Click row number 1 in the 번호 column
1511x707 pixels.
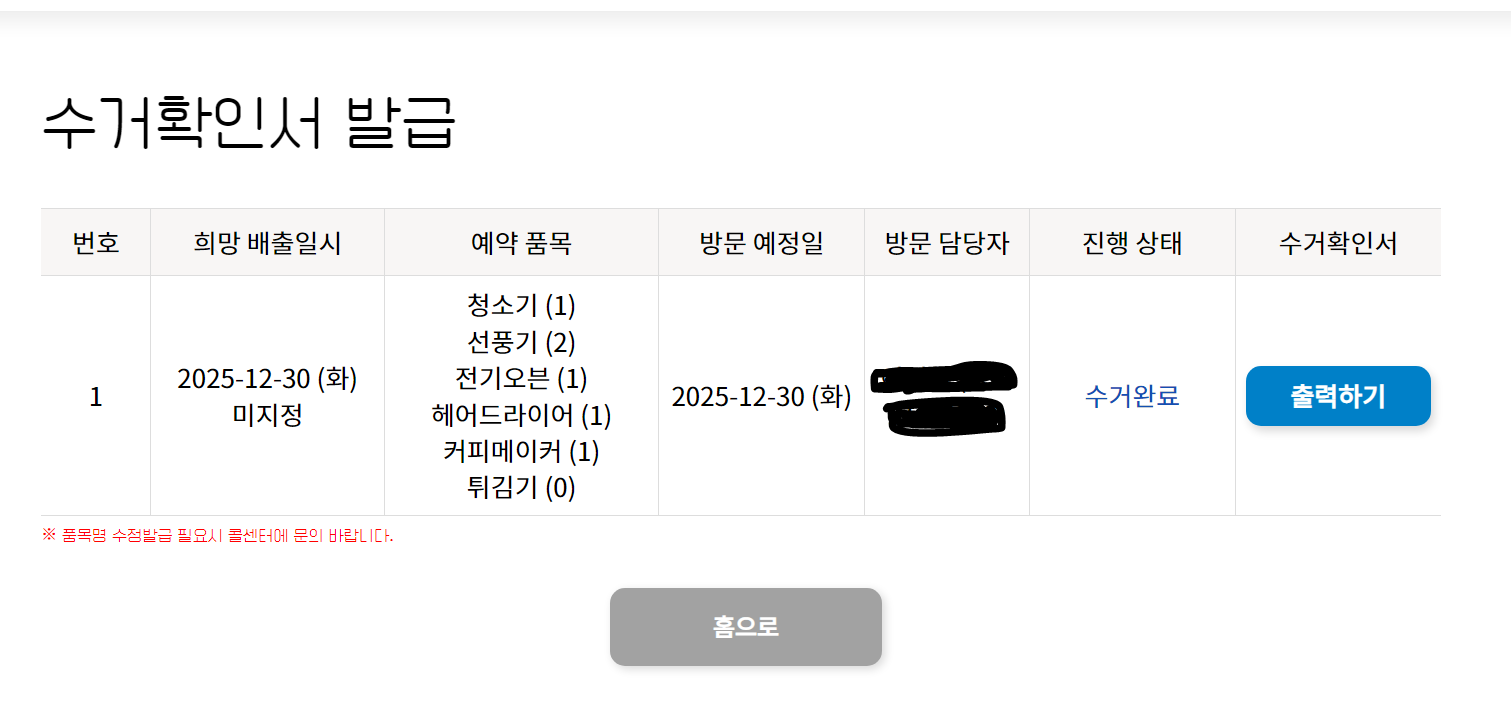[x=96, y=397]
